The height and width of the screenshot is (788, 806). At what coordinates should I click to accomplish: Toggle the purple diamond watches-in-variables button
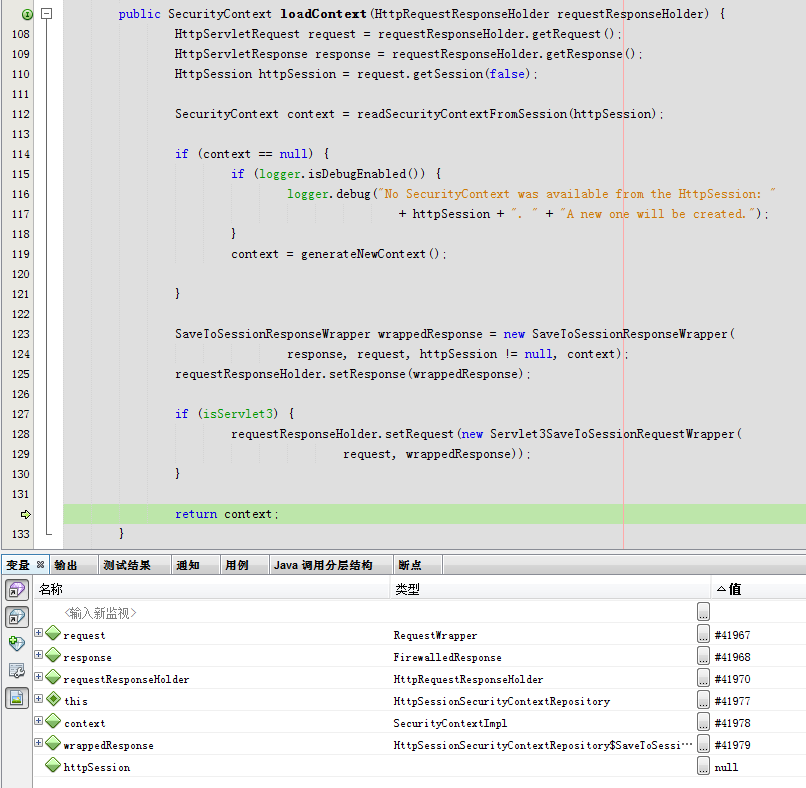[x=16, y=590]
